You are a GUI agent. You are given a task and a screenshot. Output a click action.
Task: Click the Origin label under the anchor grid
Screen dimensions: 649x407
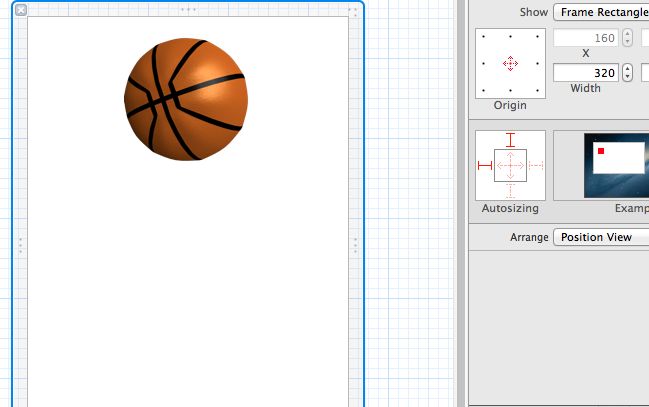click(x=510, y=106)
